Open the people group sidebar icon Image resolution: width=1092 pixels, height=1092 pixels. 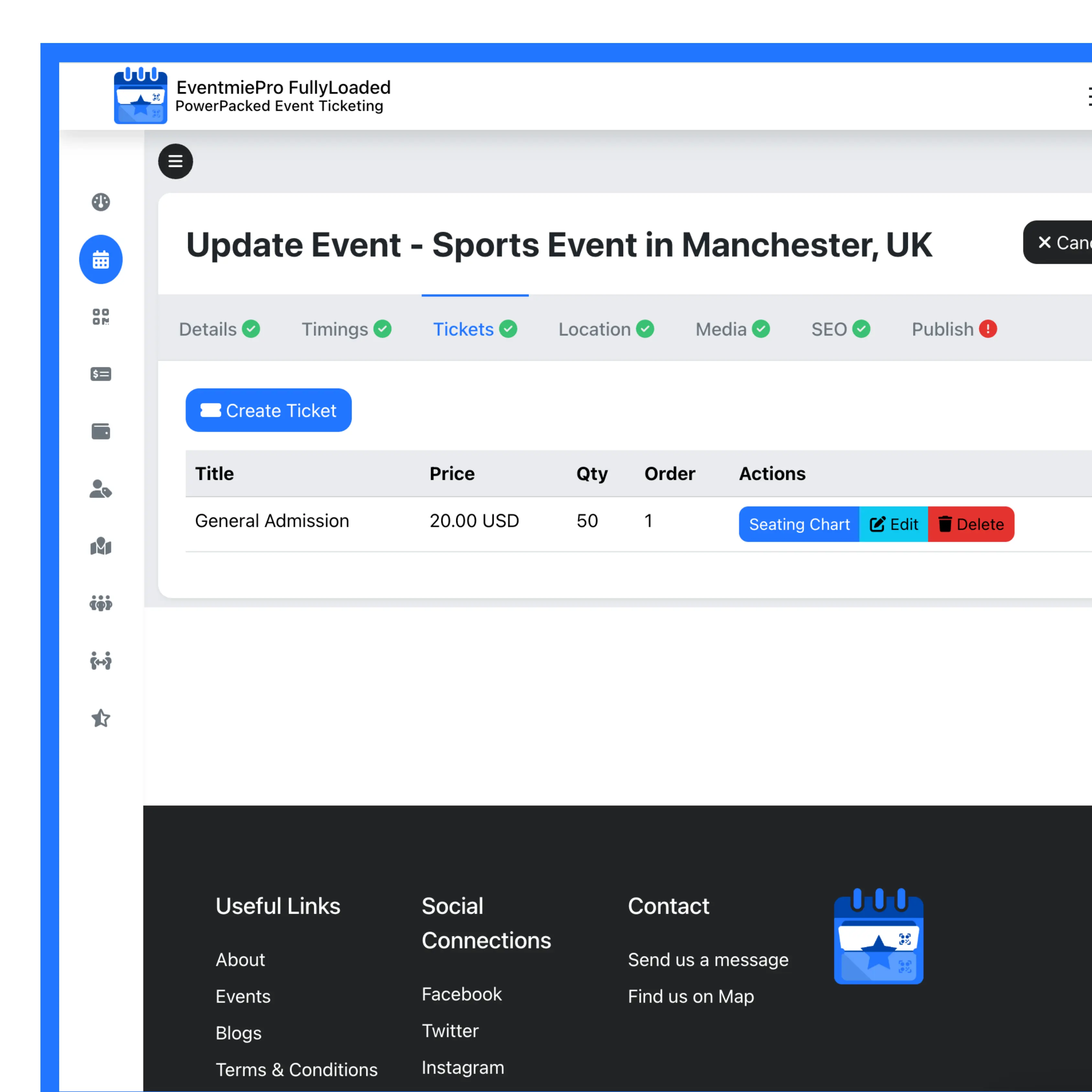pyautogui.click(x=101, y=603)
